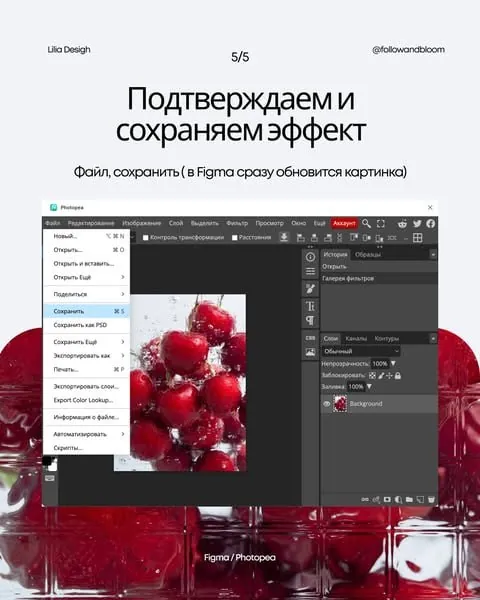Choose Скрипты... menu entry
480x600 pixels.
pyautogui.click(x=87, y=448)
